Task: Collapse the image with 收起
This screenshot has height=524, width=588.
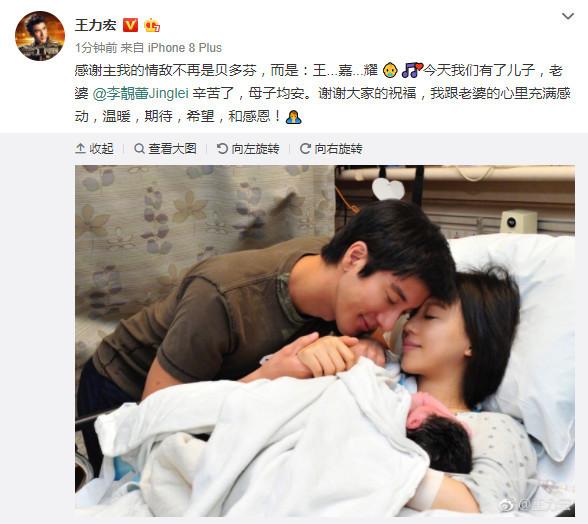Action: pyautogui.click(x=94, y=149)
